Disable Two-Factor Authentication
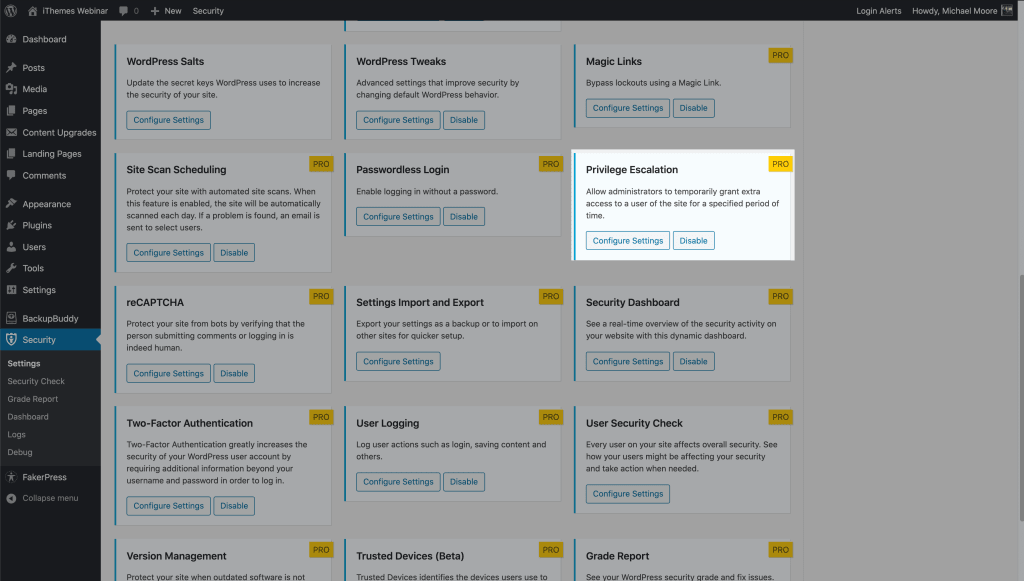Viewport: 1024px width, 581px height. pos(234,505)
